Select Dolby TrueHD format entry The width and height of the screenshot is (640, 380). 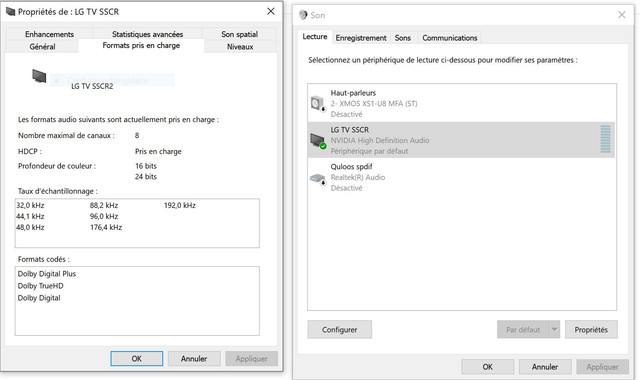(x=40, y=286)
